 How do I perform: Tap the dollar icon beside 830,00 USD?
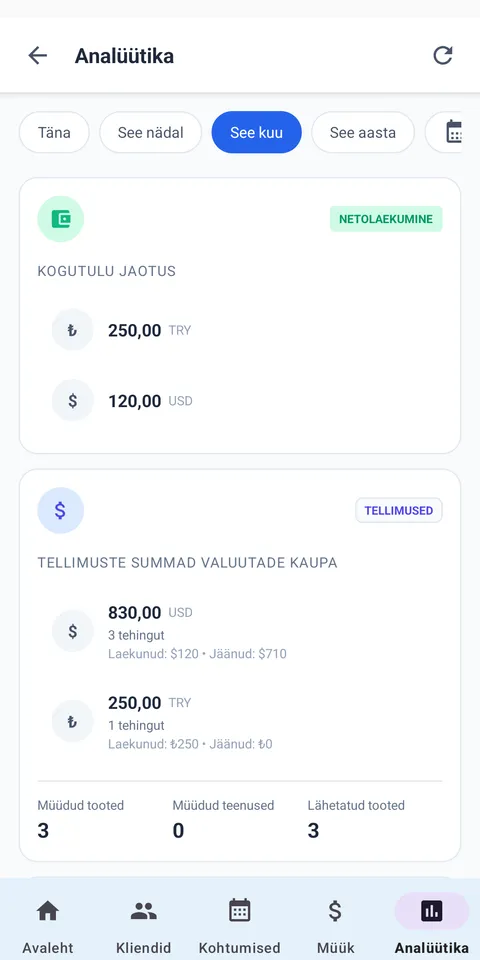[x=72, y=631]
